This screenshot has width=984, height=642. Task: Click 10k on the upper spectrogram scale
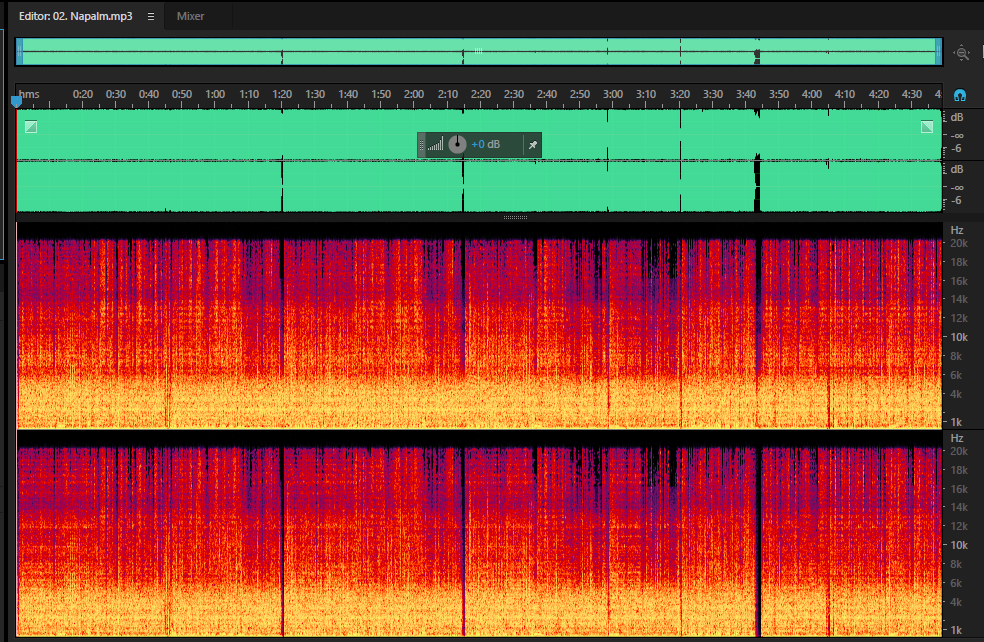click(959, 337)
